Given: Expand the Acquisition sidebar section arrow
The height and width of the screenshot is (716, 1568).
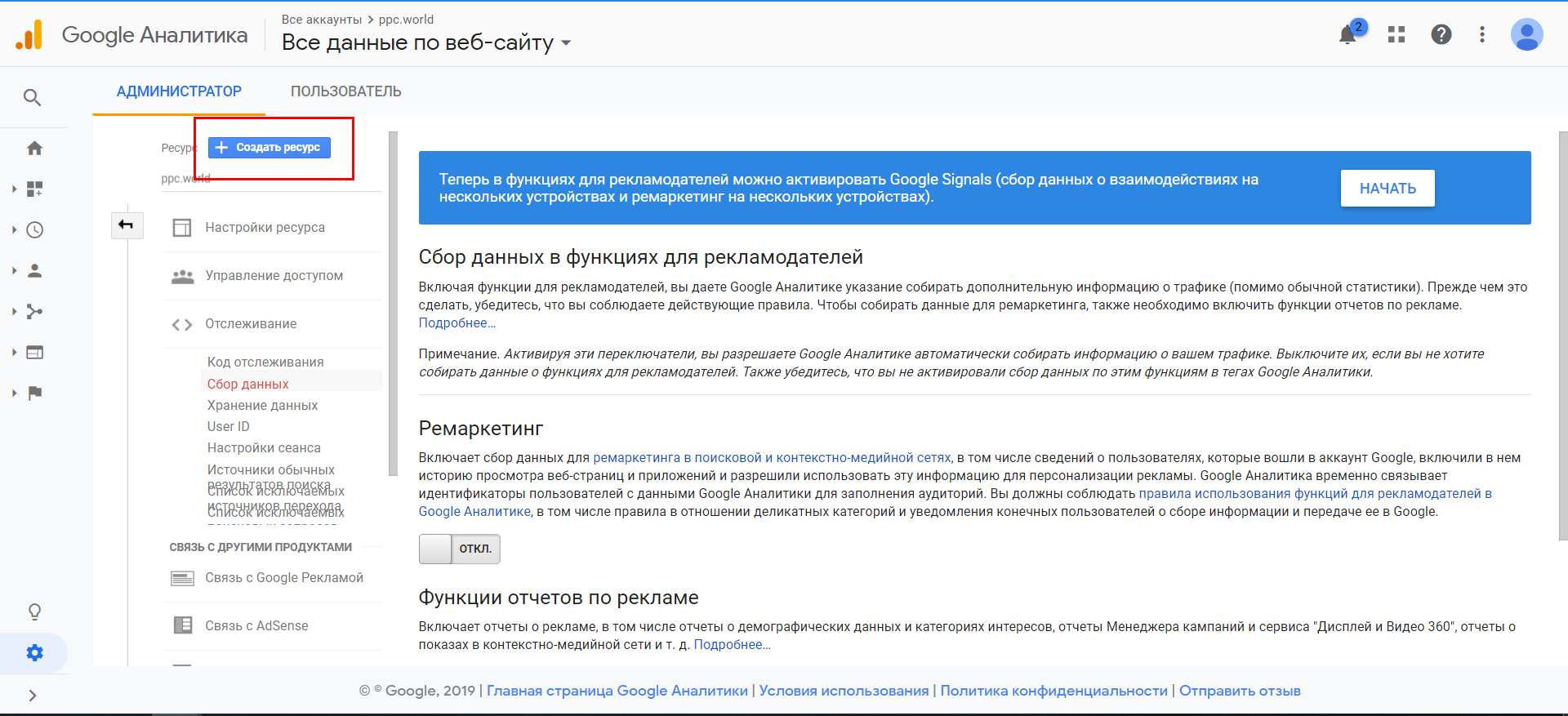Looking at the screenshot, I should click(14, 311).
